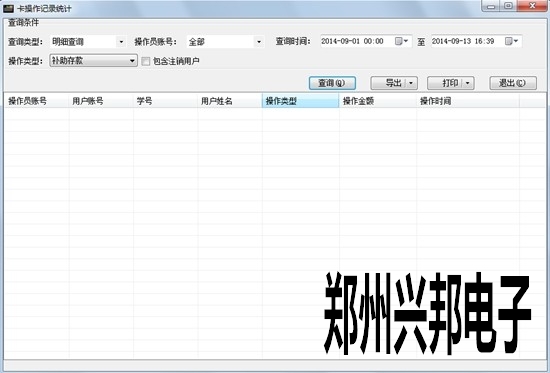The image size is (550, 373).
Task: Click the 退出(C) button
Action: [513, 83]
